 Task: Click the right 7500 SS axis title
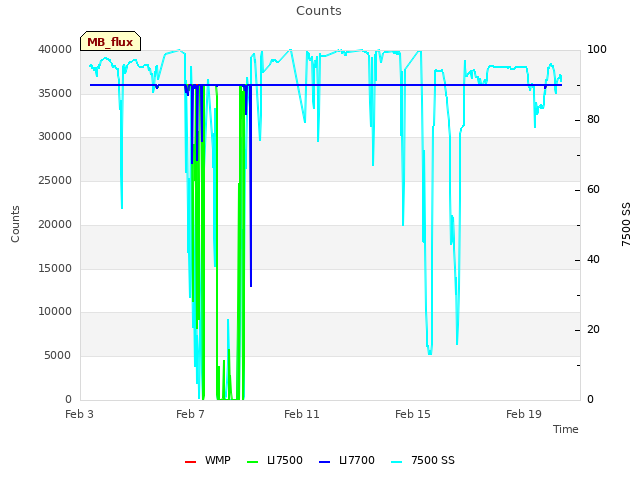(x=626, y=224)
